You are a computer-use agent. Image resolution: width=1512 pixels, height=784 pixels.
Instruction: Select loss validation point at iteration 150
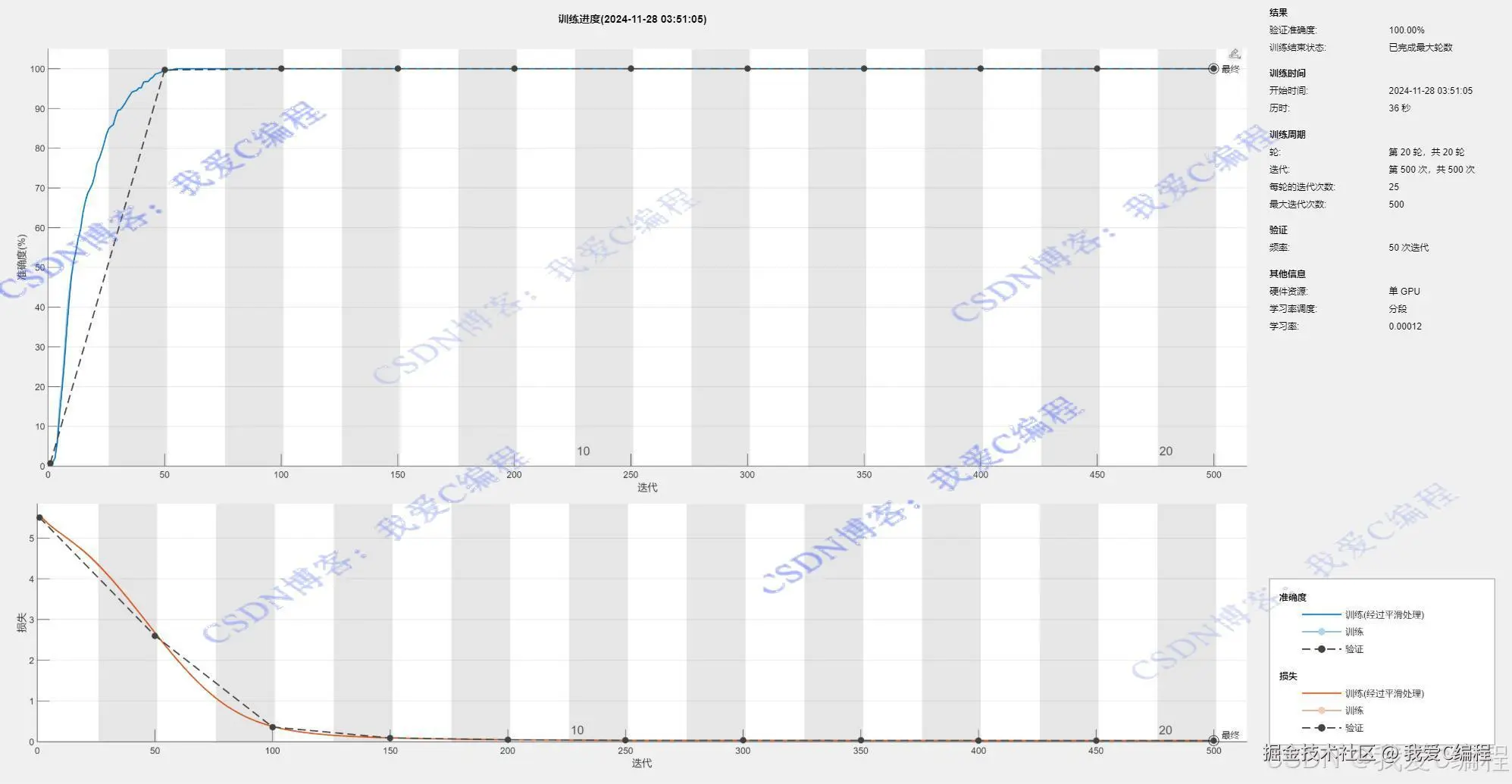(390, 738)
